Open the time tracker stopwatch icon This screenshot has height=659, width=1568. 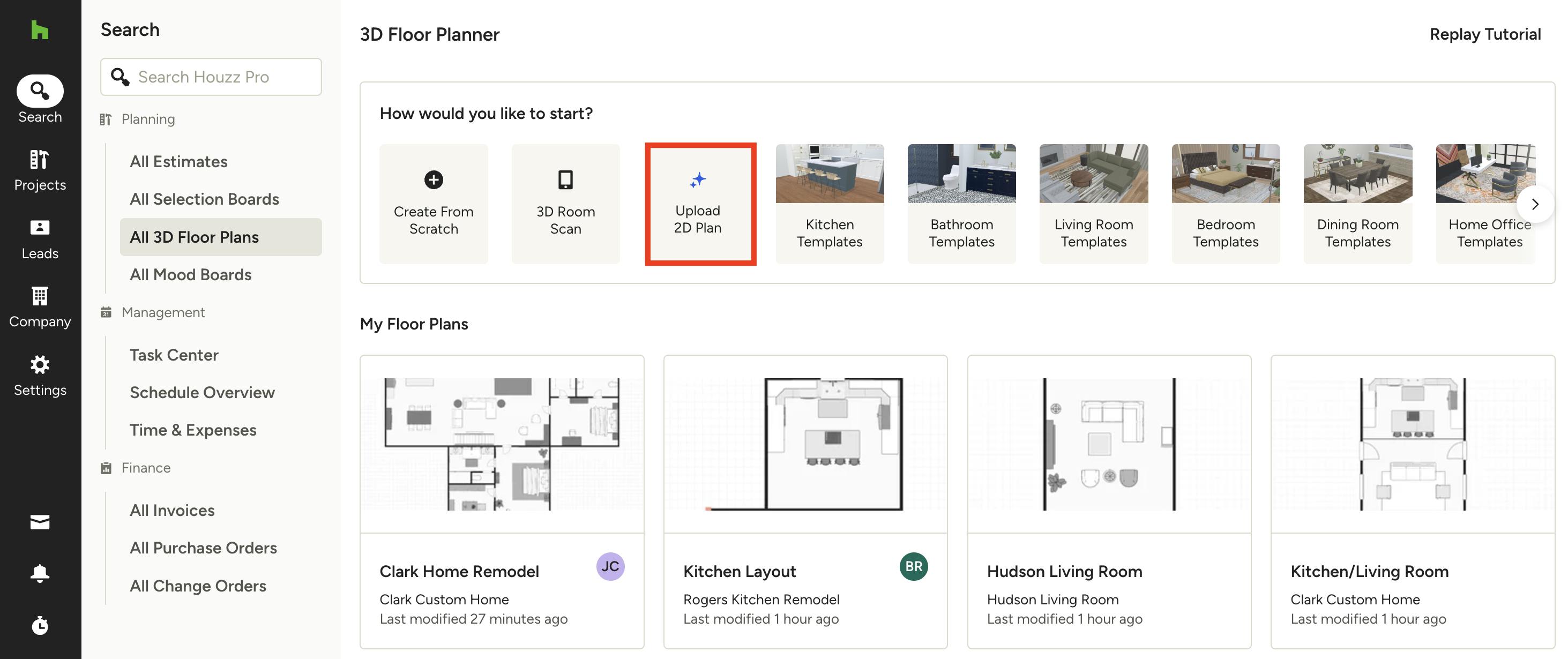pos(40,626)
